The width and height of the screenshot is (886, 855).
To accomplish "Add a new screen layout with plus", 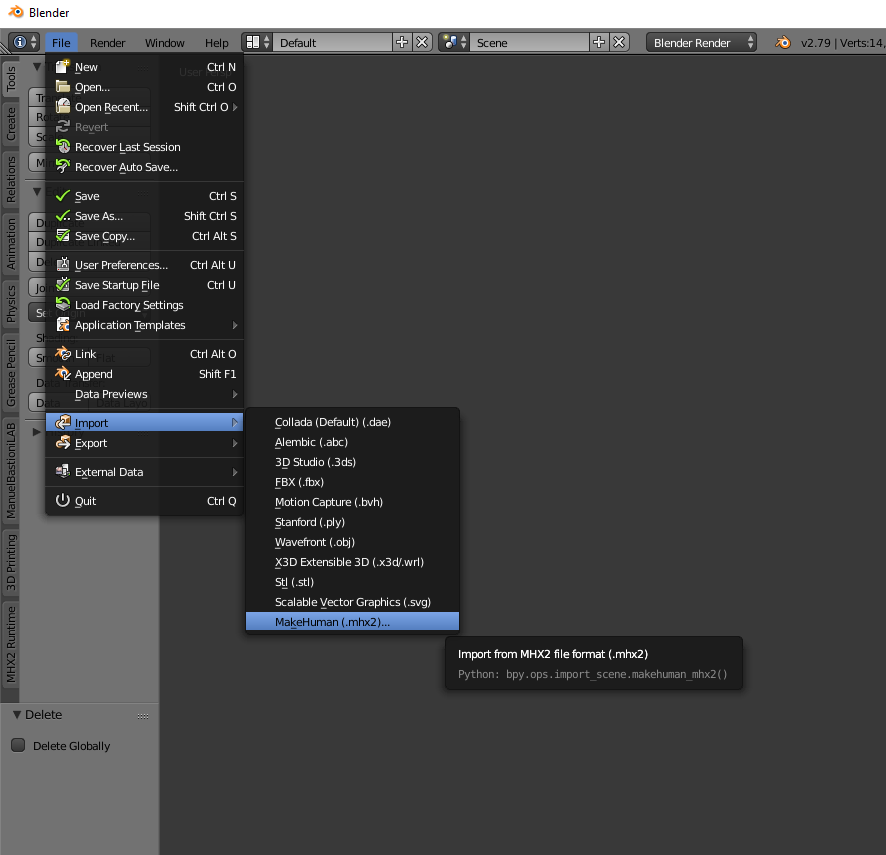I will pos(402,42).
